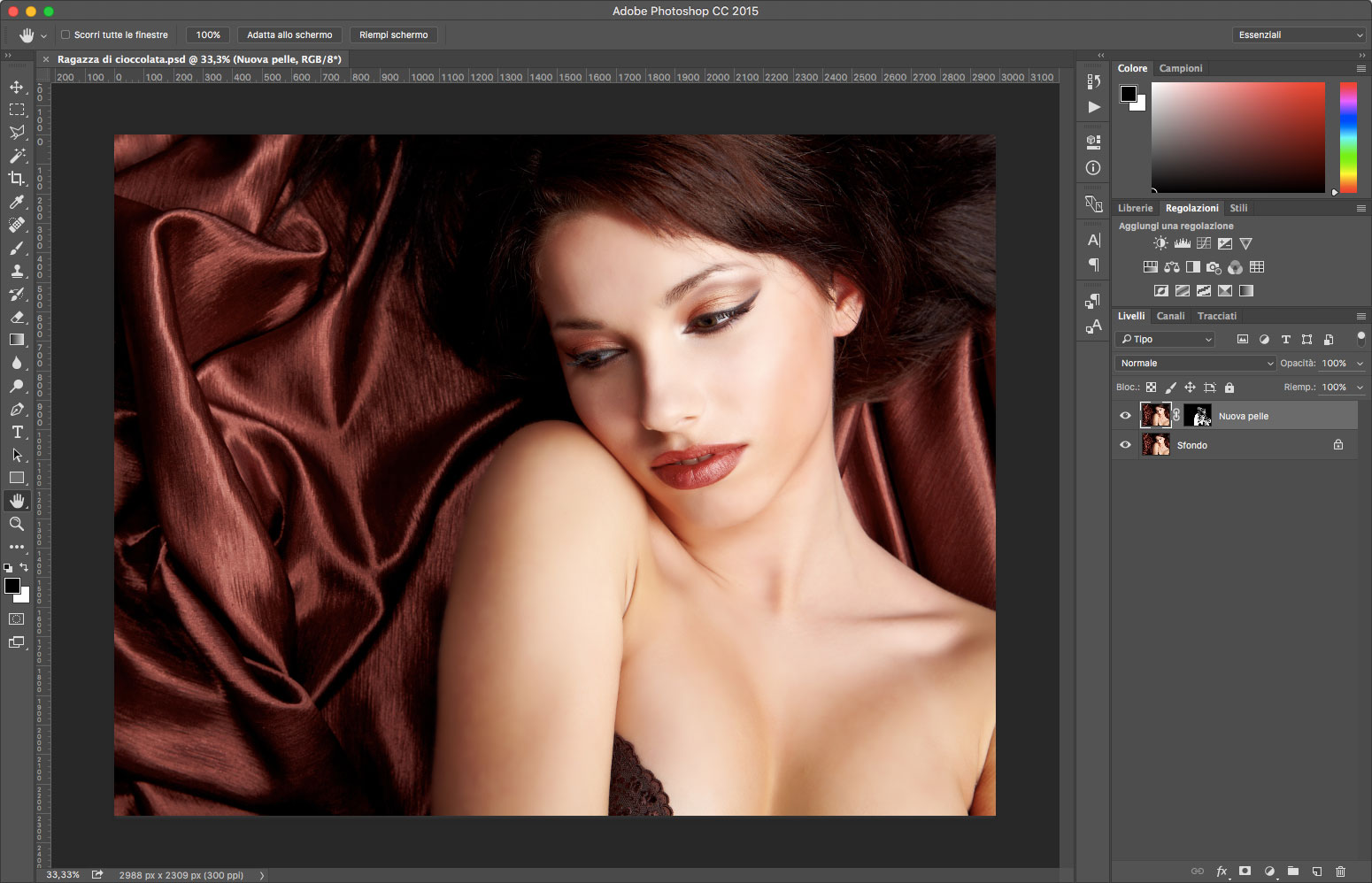Open the Riemp. fill dropdown
This screenshot has height=883, width=1372.
[x=1360, y=388]
